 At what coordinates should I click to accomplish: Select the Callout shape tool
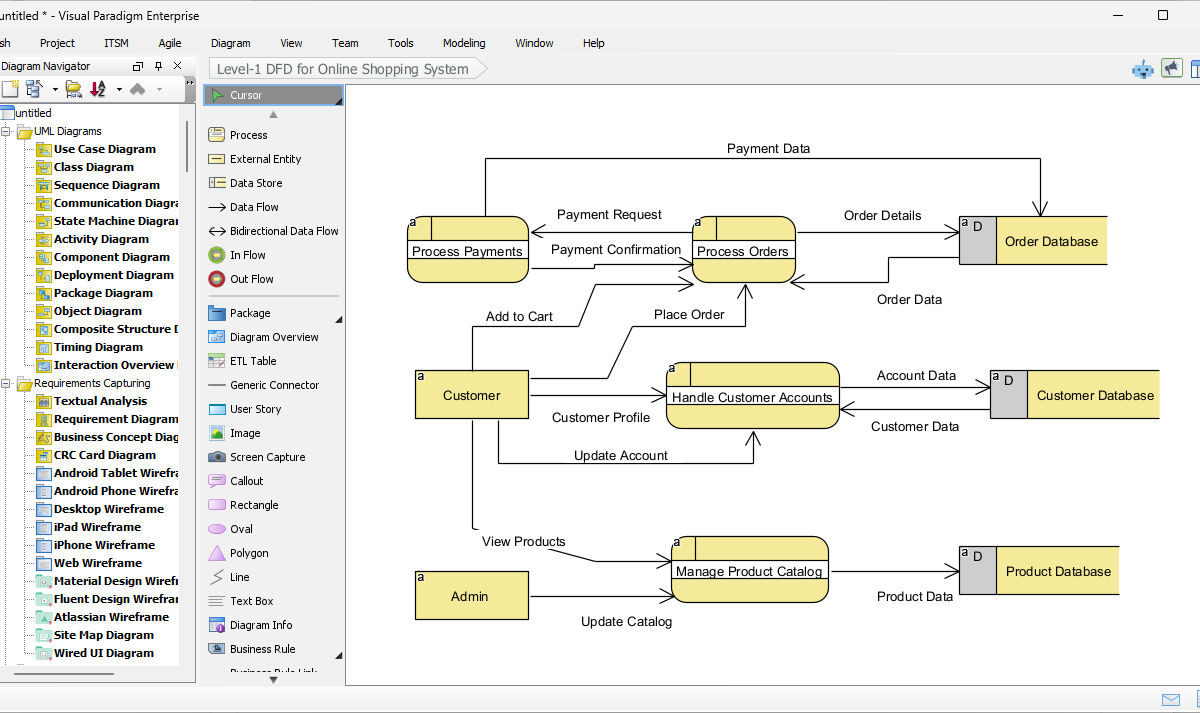(246, 481)
